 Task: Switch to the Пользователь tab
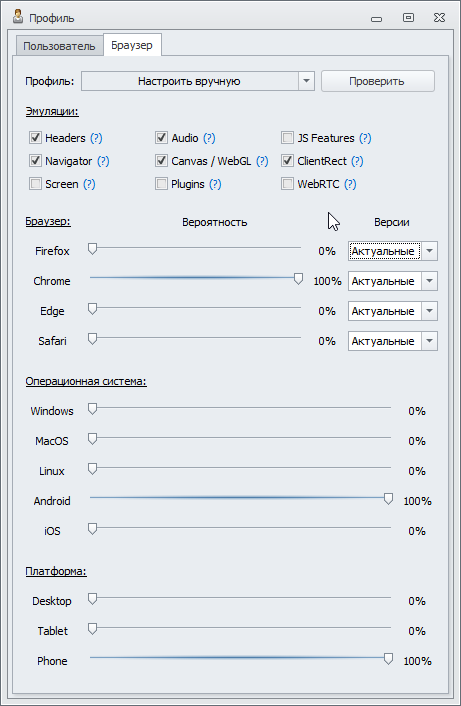(59, 46)
